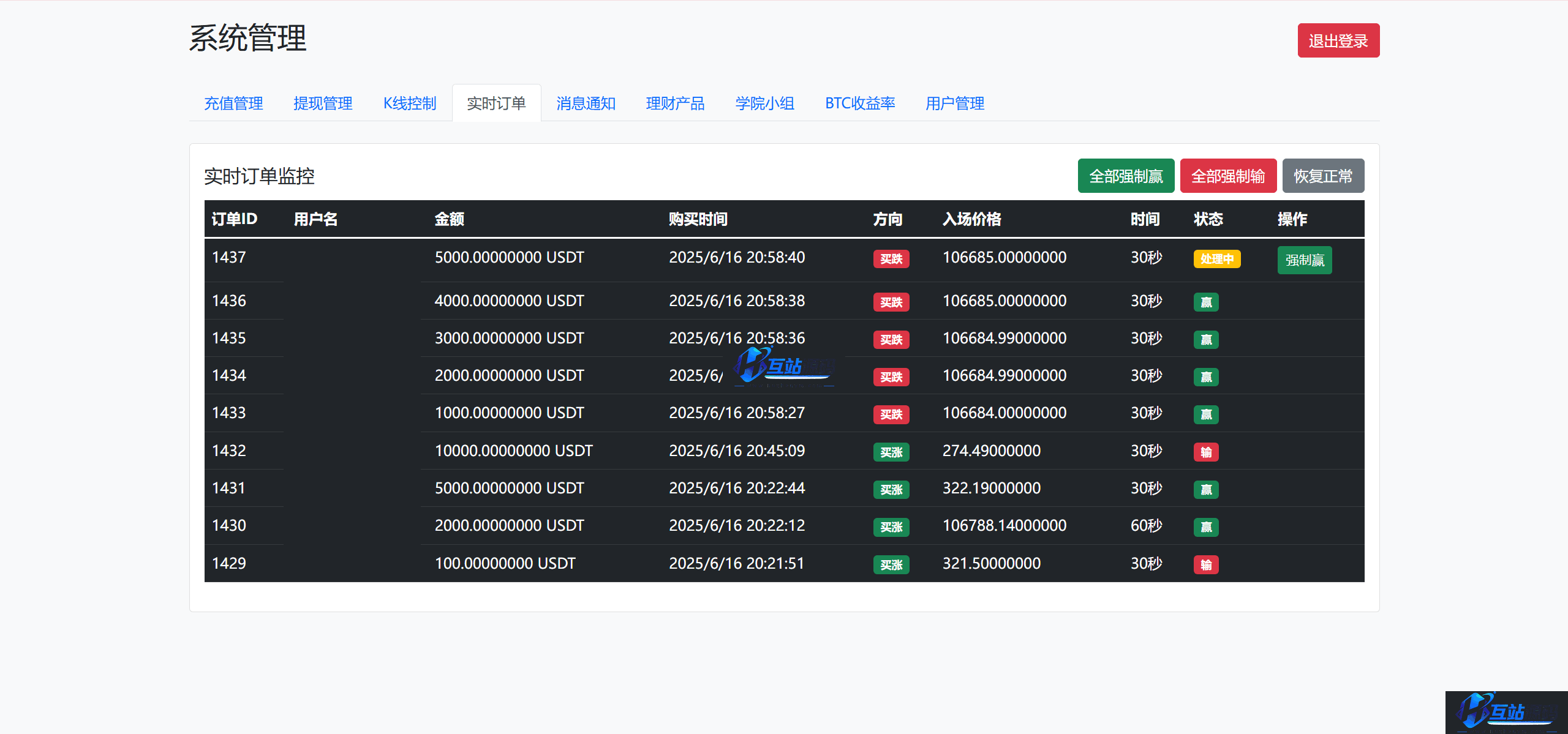This screenshot has width=1568, height=734.
Task: Click amount 10000.00000000 USDT
Action: [x=514, y=451]
